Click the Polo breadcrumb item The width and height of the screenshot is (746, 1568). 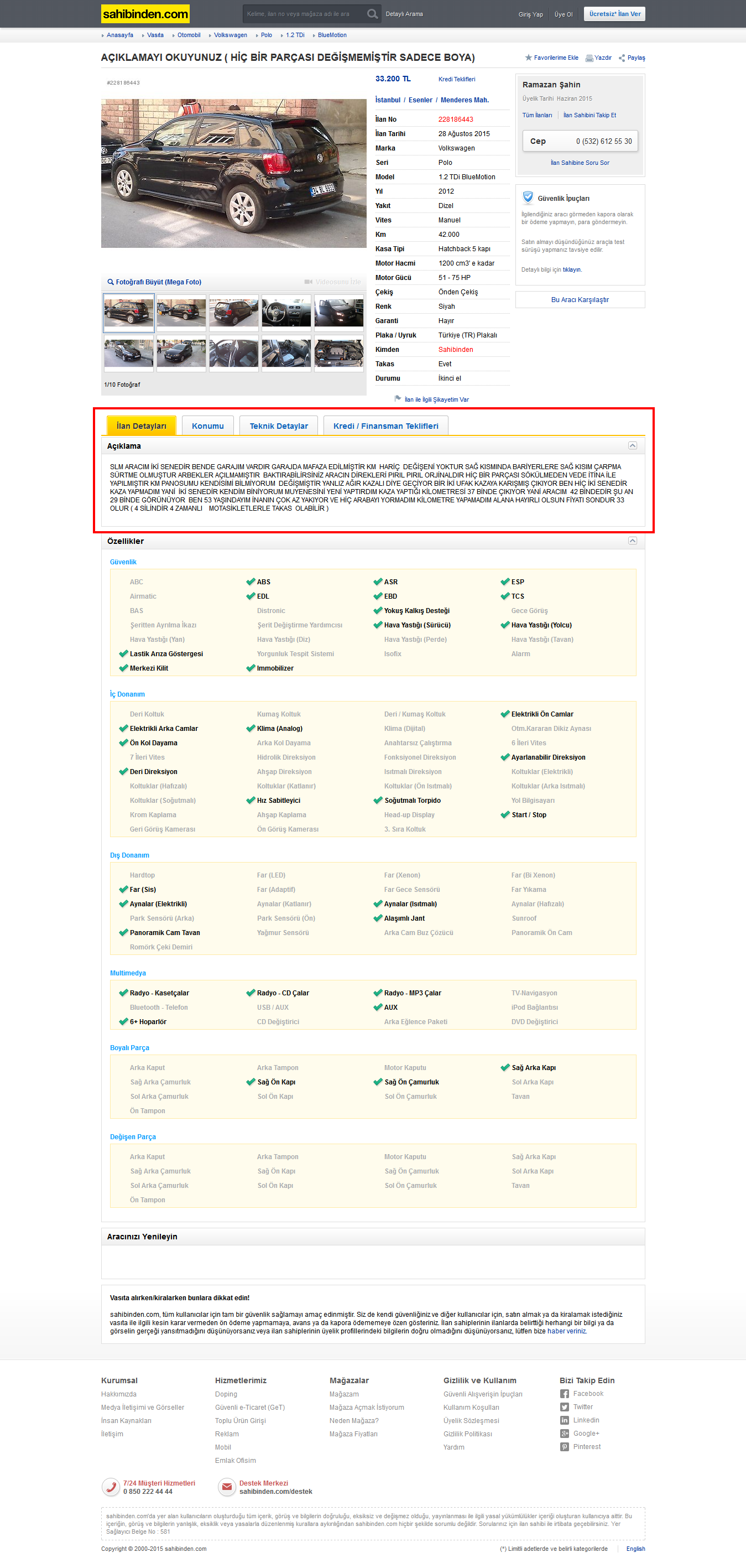point(267,35)
